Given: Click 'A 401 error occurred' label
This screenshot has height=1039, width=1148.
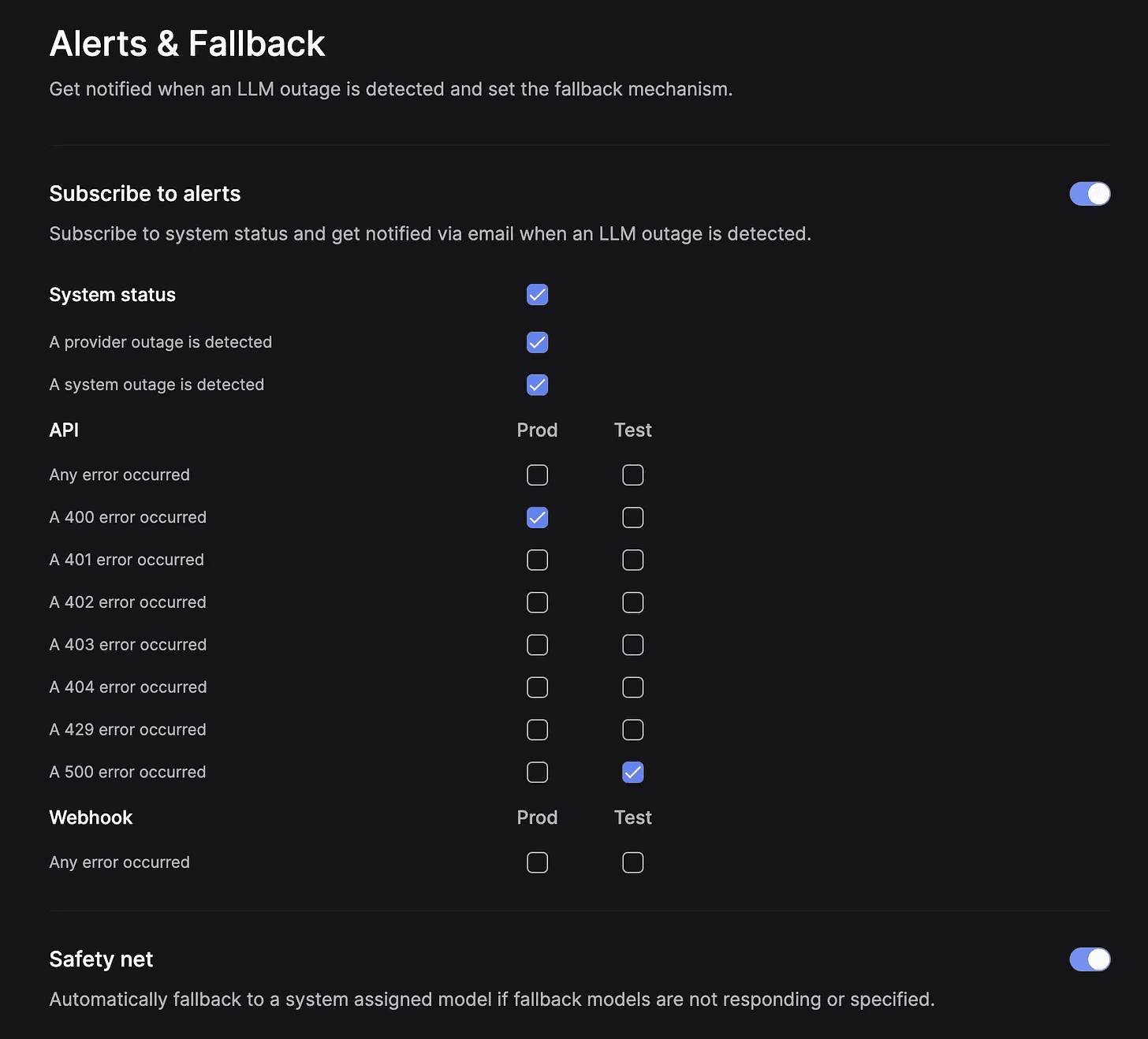Looking at the screenshot, I should click(x=127, y=560).
